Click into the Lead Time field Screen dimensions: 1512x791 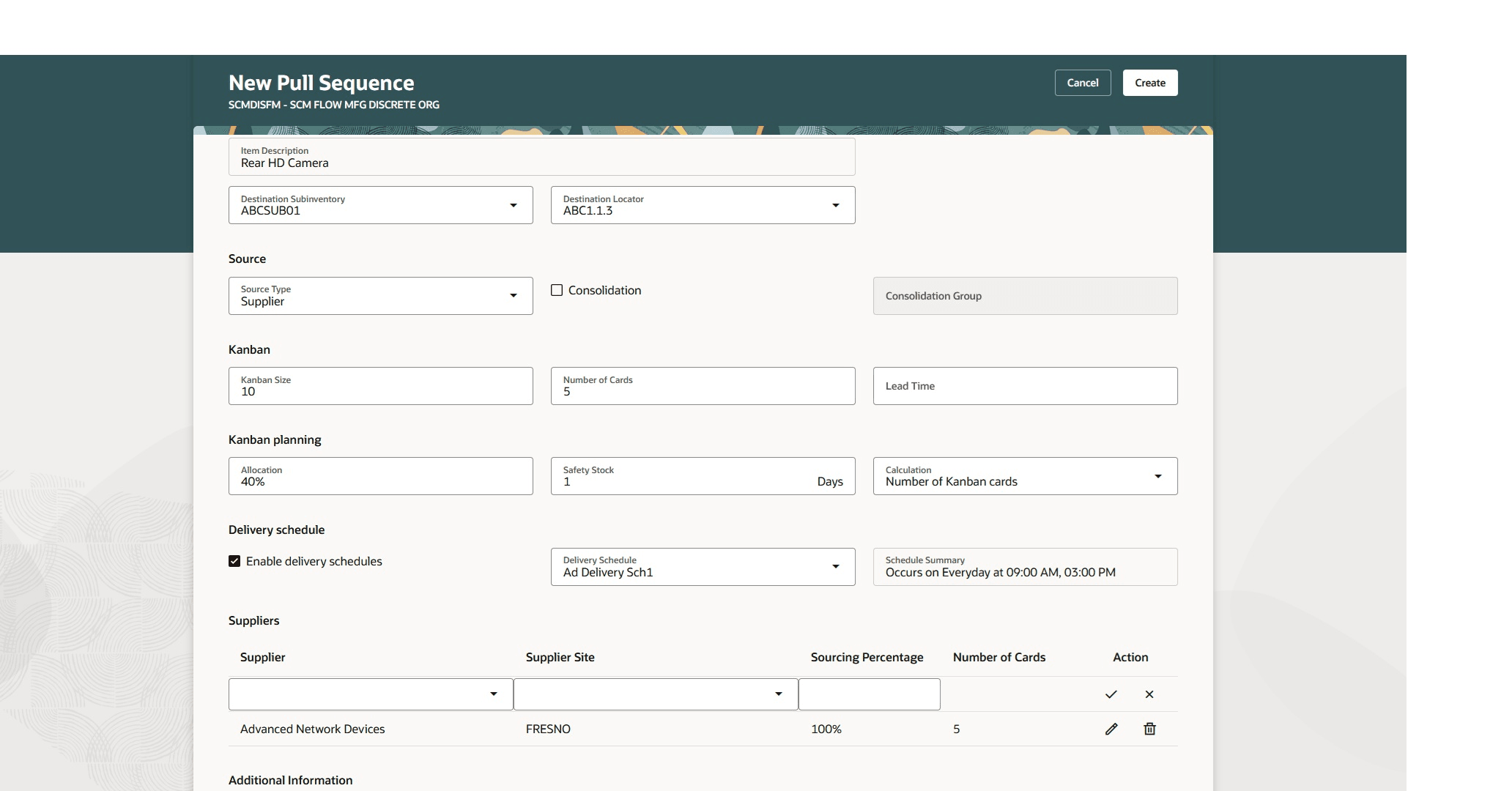coord(1026,386)
